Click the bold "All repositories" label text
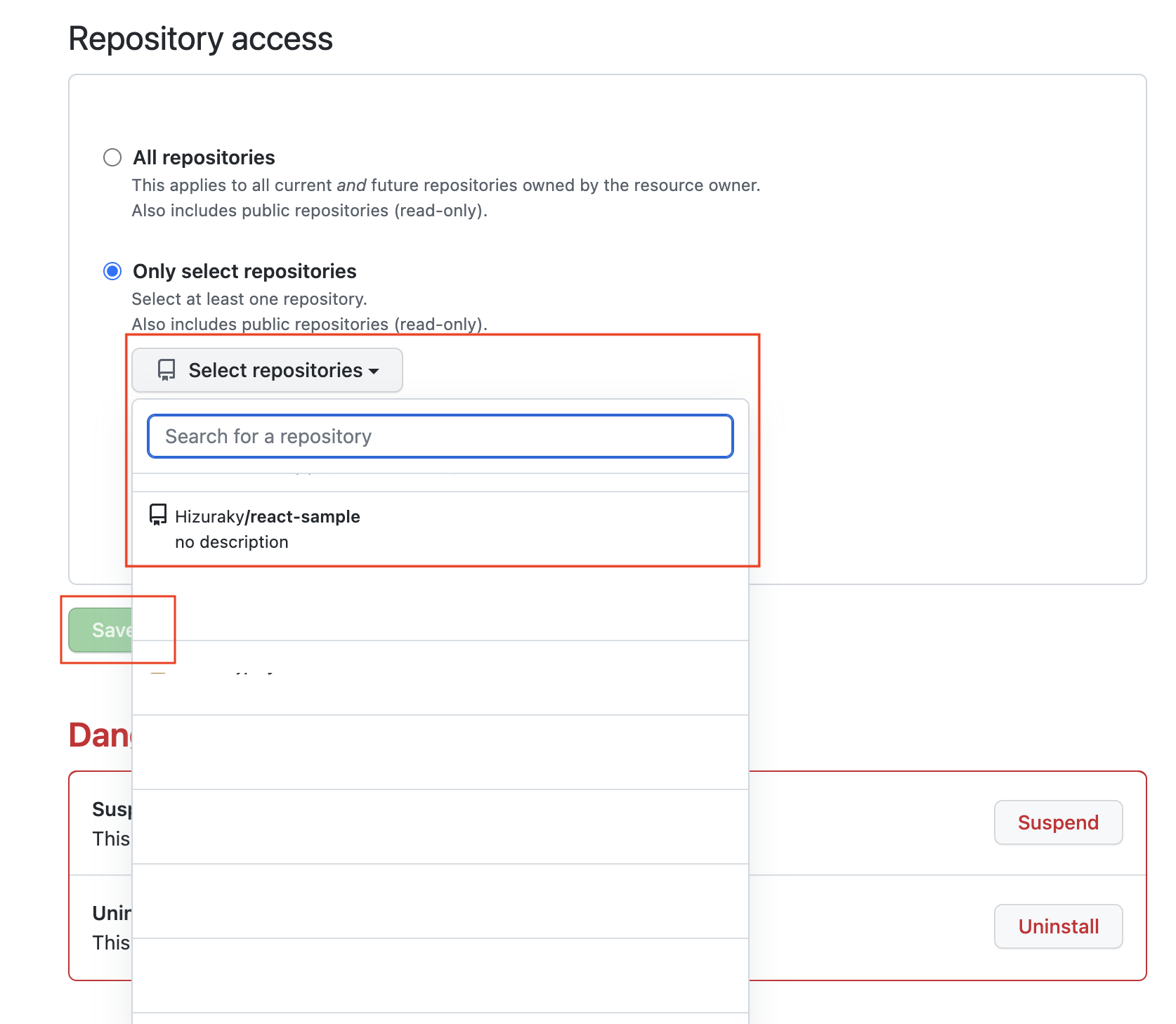Viewport: 1176px width, 1024px height. (x=204, y=157)
